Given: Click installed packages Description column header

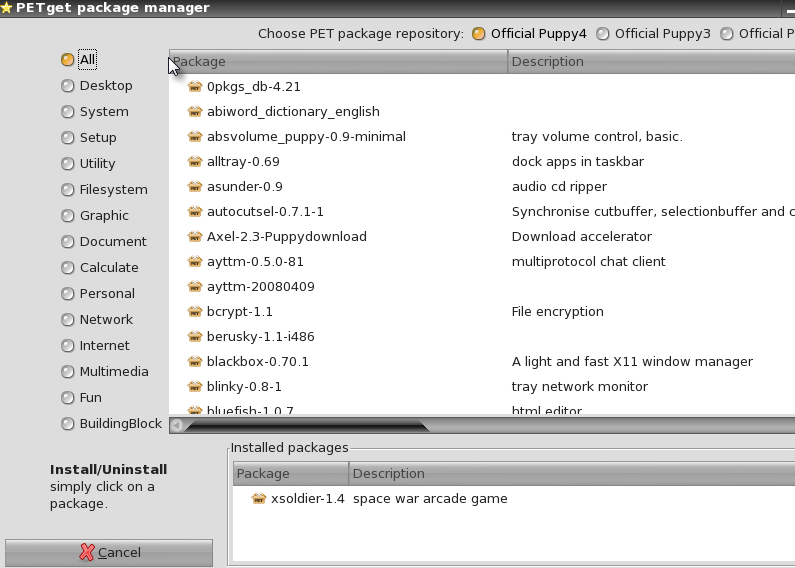Looking at the screenshot, I should tap(572, 474).
